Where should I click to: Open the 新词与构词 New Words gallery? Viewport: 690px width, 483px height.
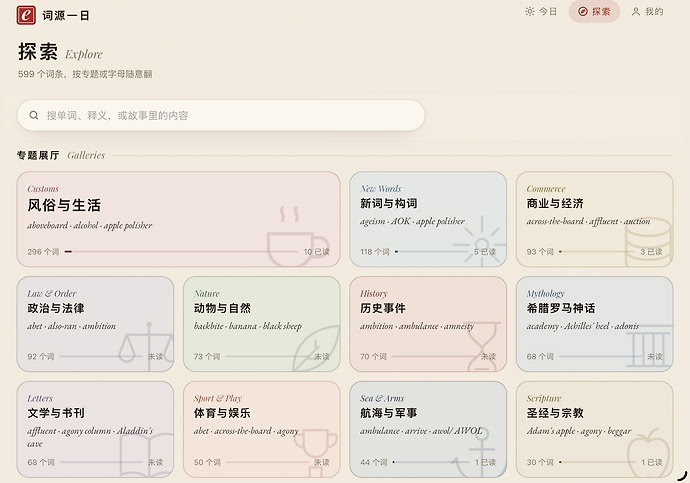tap(428, 219)
